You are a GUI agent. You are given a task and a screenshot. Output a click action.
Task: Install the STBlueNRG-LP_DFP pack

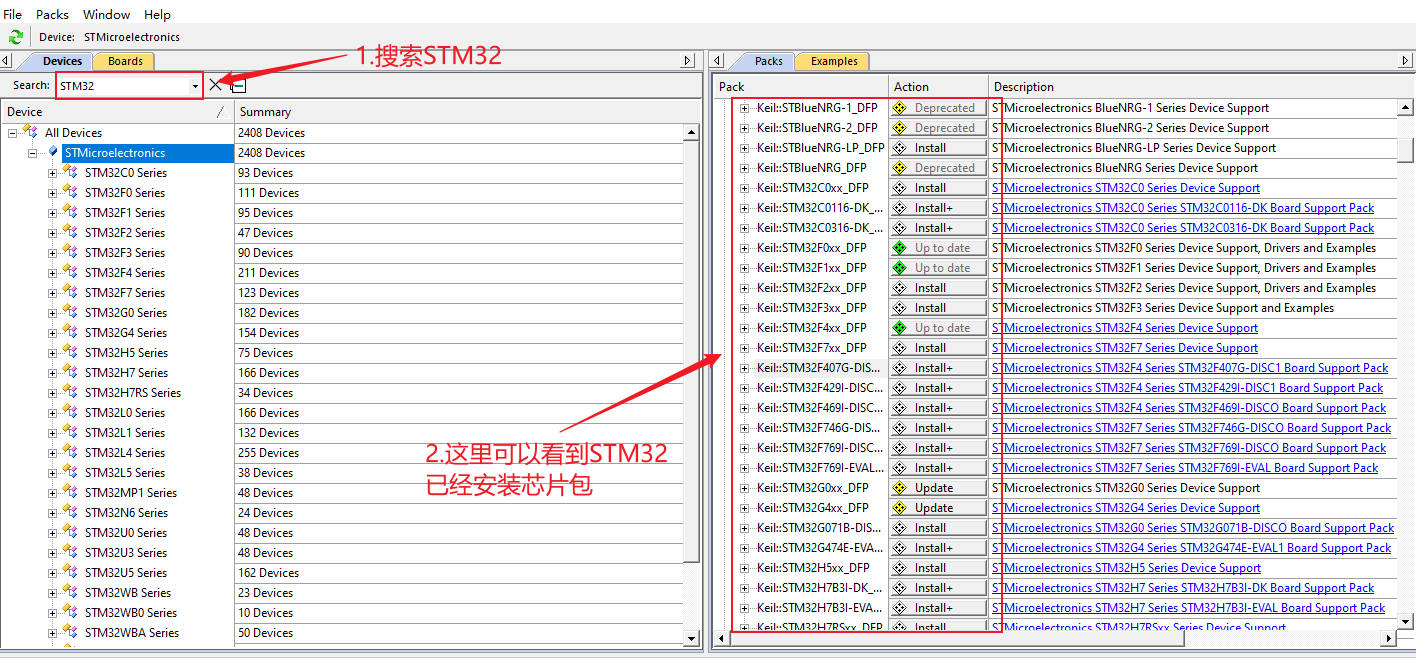pyautogui.click(x=938, y=148)
